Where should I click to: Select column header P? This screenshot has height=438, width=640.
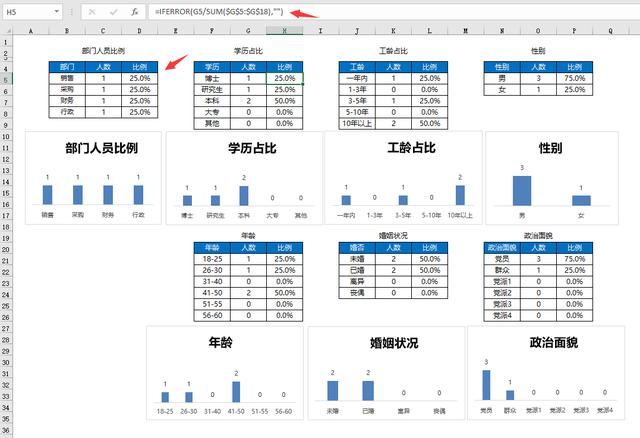574,31
